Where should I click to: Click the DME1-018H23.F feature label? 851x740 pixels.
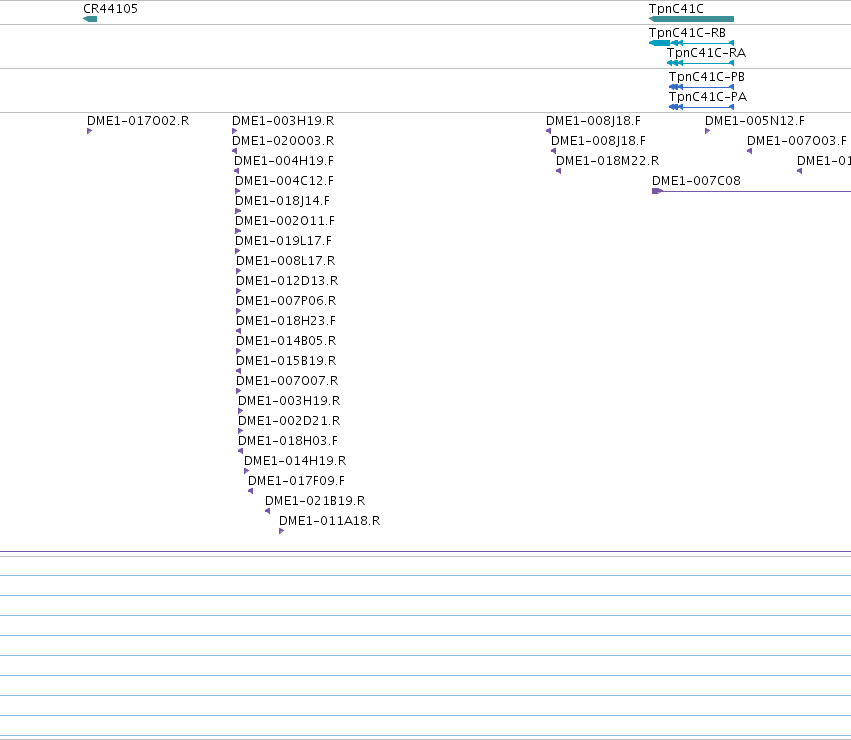tap(286, 321)
